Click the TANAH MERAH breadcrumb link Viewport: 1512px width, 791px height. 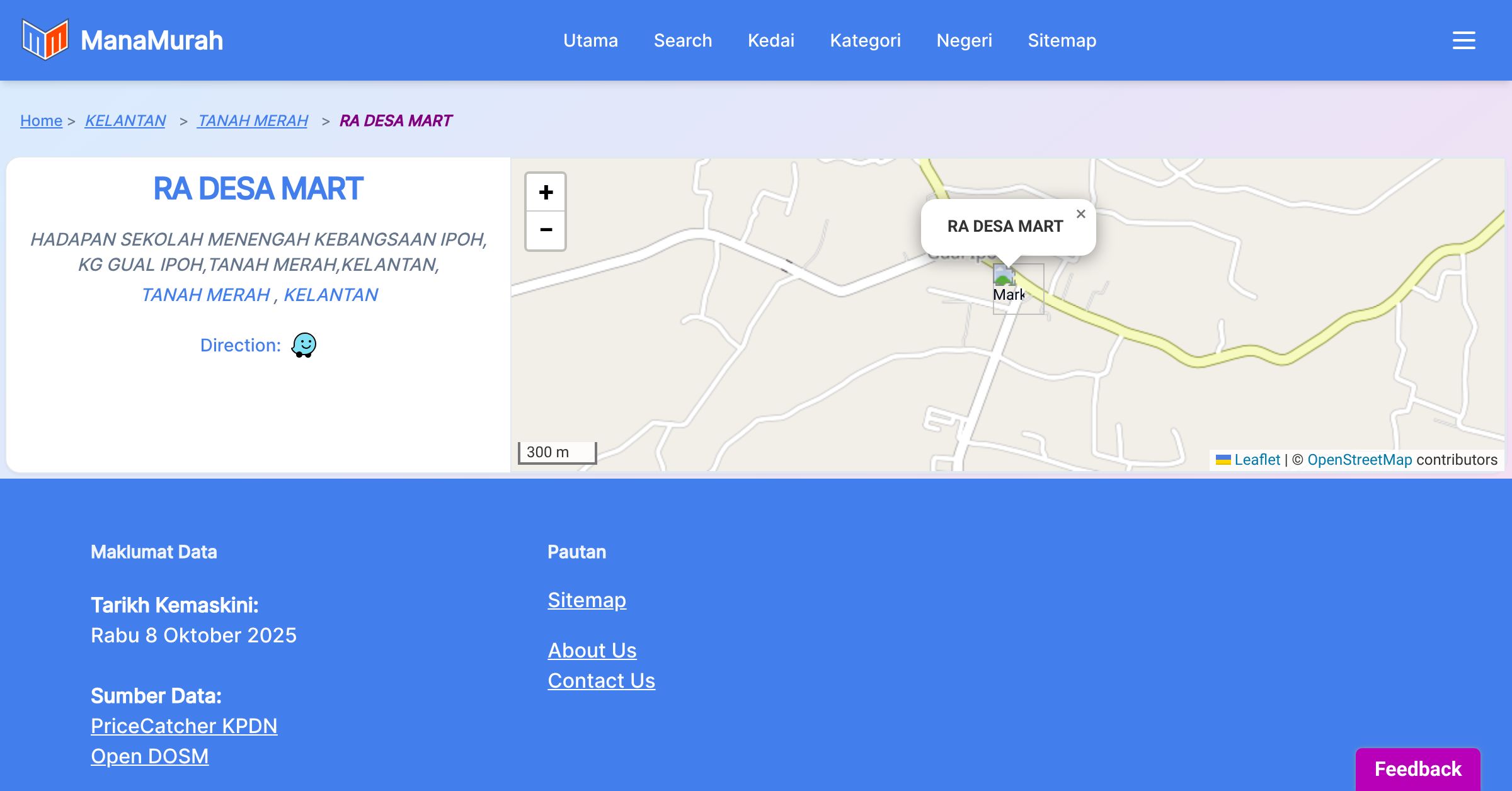253,120
